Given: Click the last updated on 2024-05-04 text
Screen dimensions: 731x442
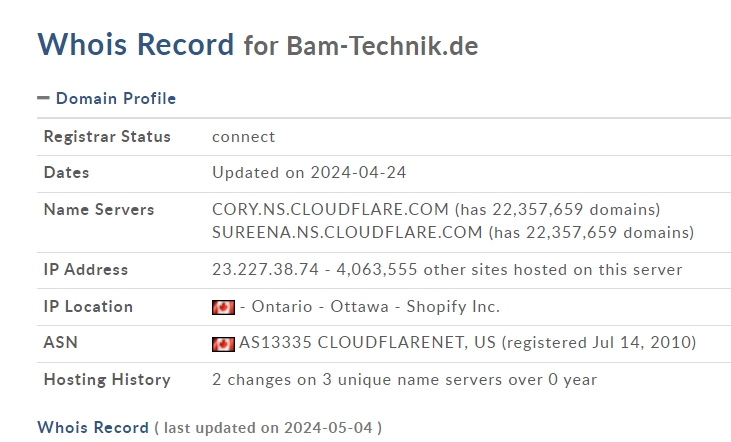Looking at the screenshot, I should coord(268,428).
